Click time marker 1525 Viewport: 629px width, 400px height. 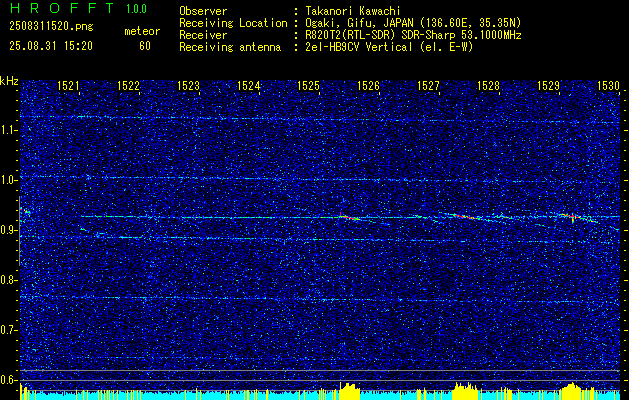pos(308,86)
